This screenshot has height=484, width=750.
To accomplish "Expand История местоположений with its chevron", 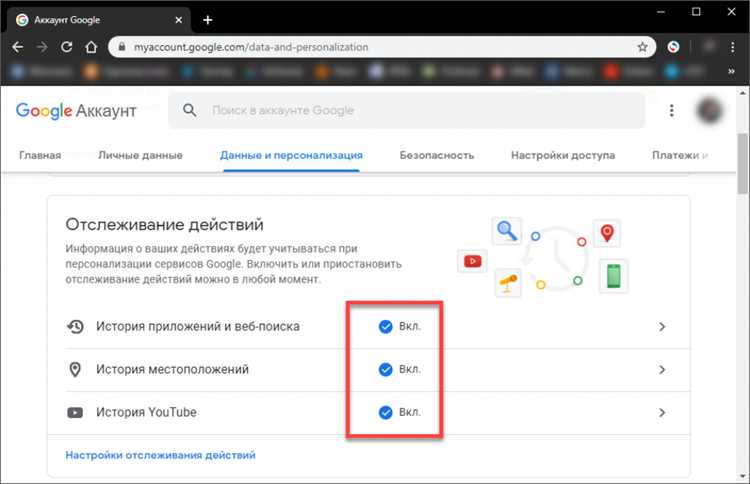I will coord(662,370).
